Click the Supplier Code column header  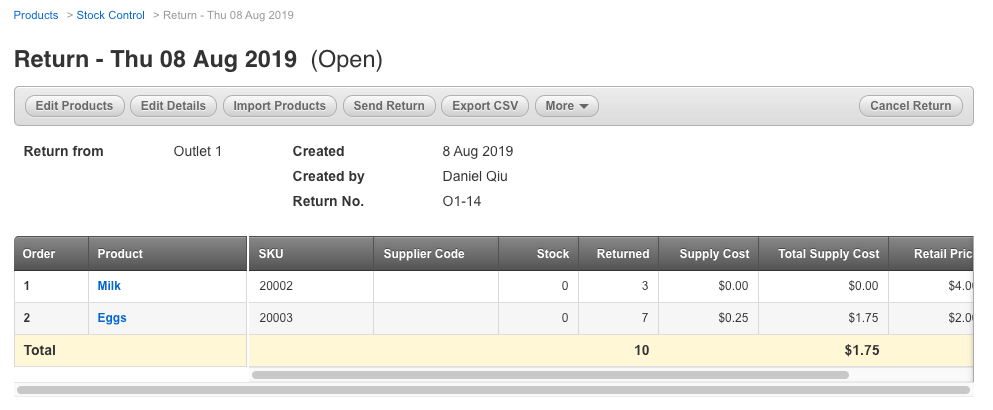(424, 254)
